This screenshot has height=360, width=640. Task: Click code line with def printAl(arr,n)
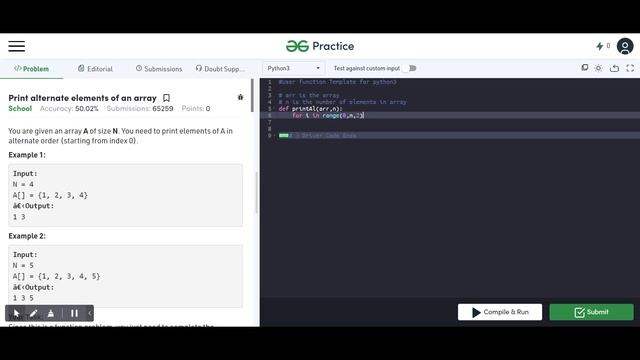[x=311, y=109]
